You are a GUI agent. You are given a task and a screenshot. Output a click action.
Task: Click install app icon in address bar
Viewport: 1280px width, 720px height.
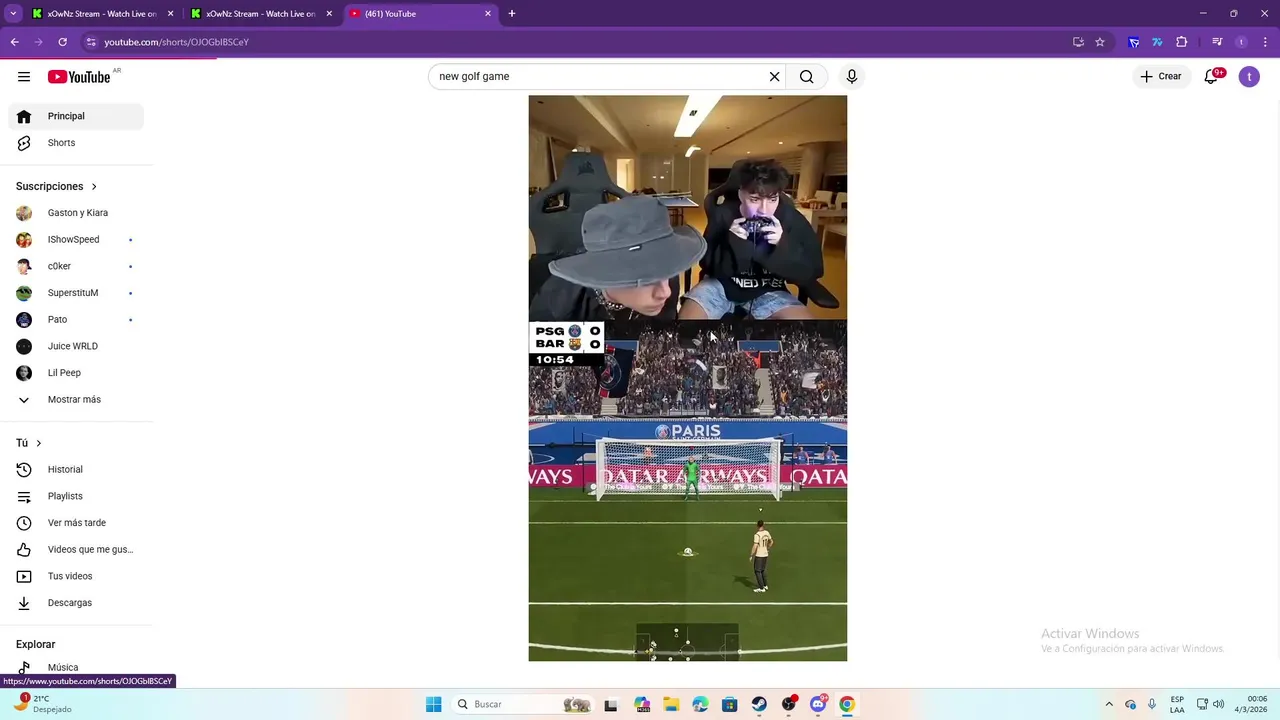[1078, 42]
